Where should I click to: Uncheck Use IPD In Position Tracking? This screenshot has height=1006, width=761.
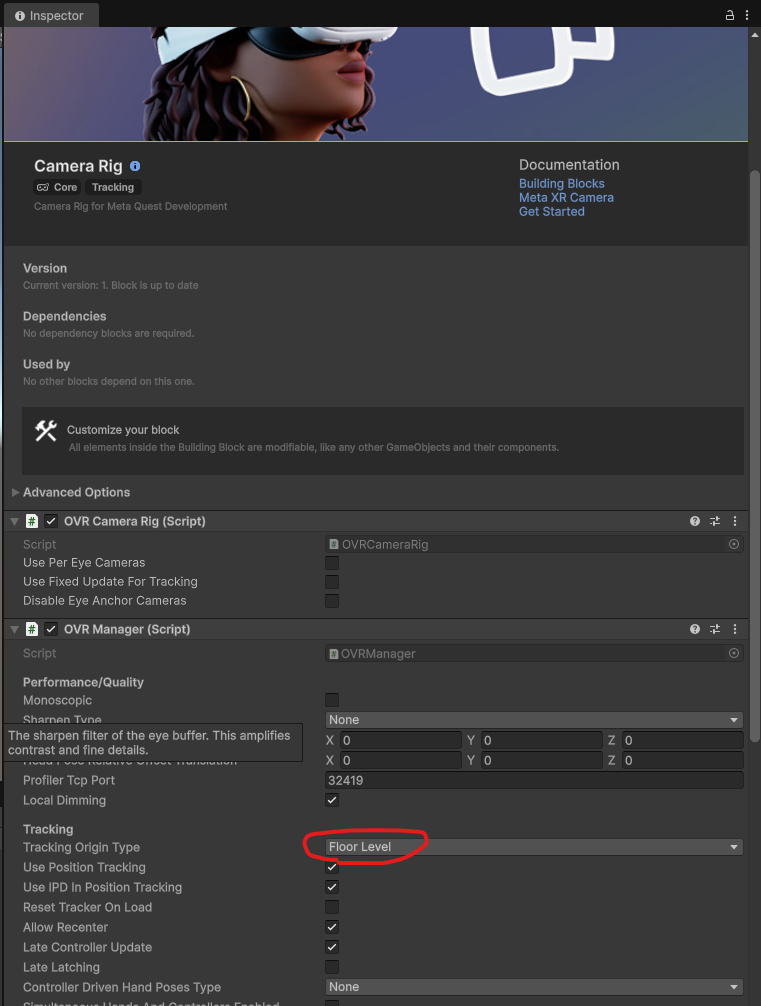[332, 887]
